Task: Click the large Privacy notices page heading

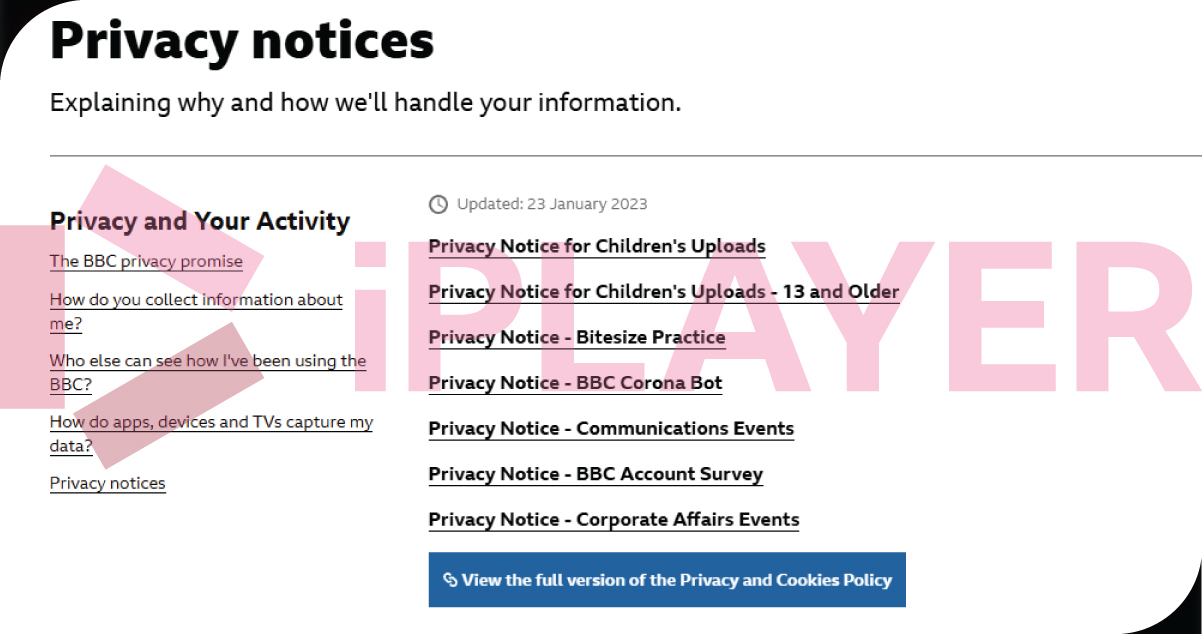Action: [242, 42]
